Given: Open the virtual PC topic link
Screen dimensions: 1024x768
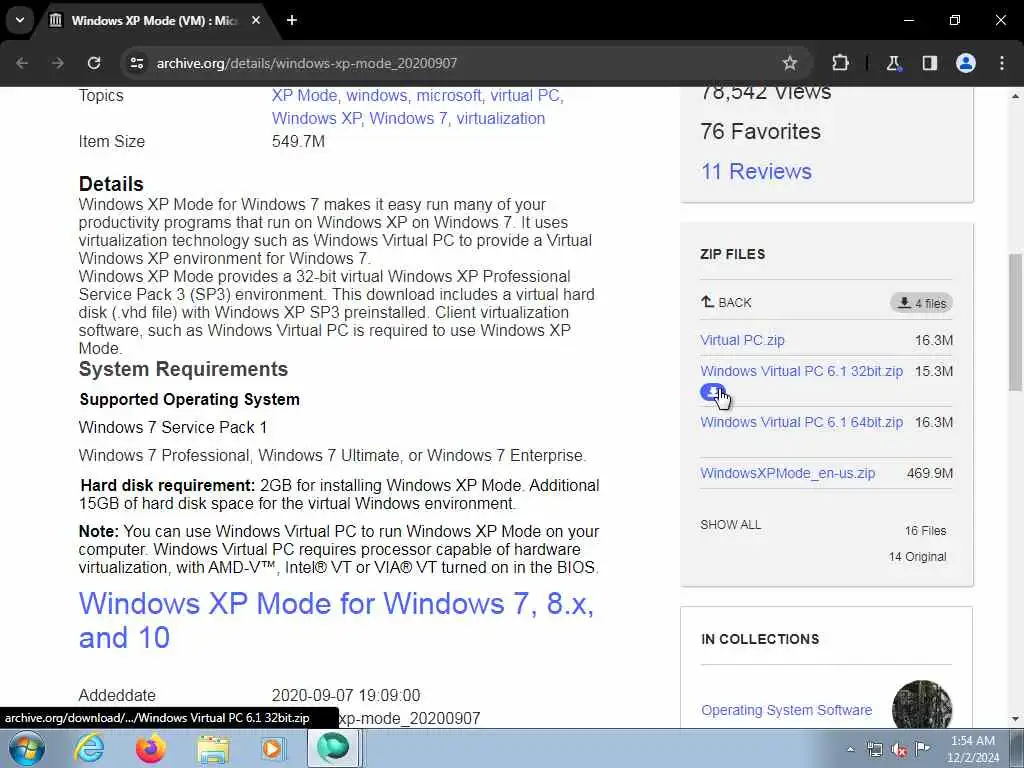Looking at the screenshot, I should [x=526, y=95].
